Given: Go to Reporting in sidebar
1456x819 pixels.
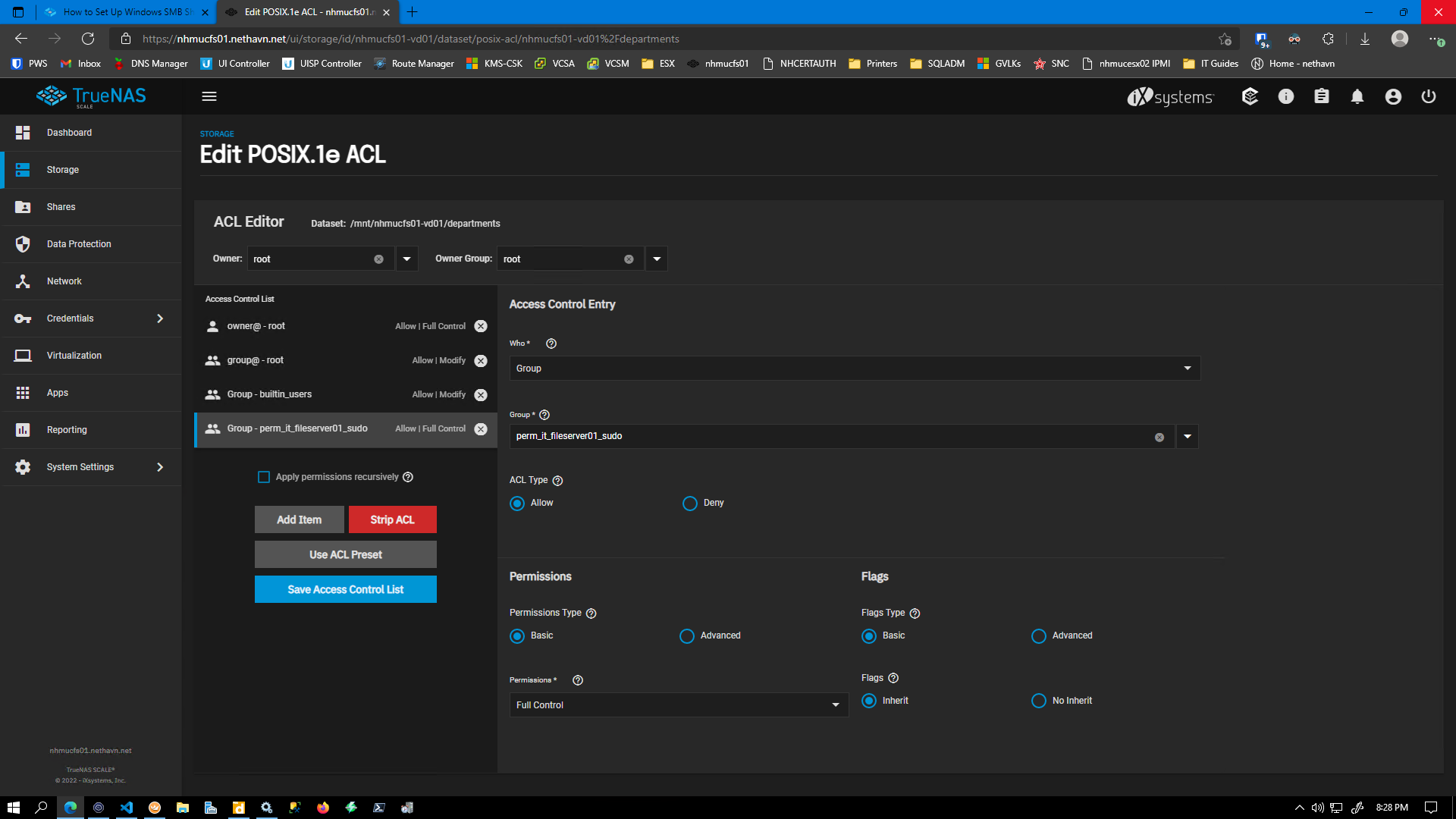Looking at the screenshot, I should pos(91,430).
